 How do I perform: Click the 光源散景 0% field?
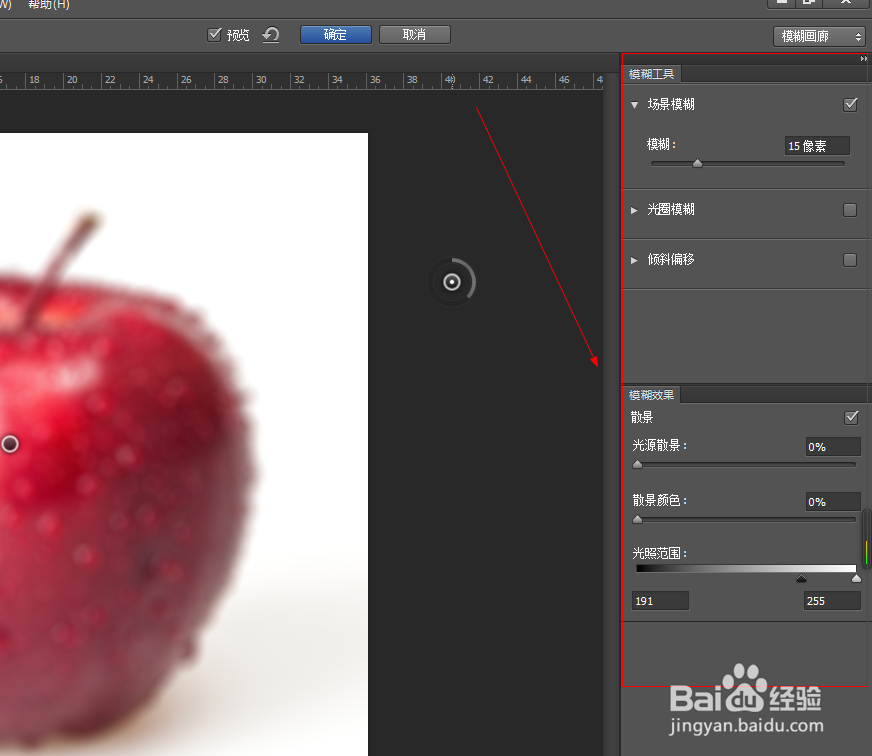pos(833,447)
